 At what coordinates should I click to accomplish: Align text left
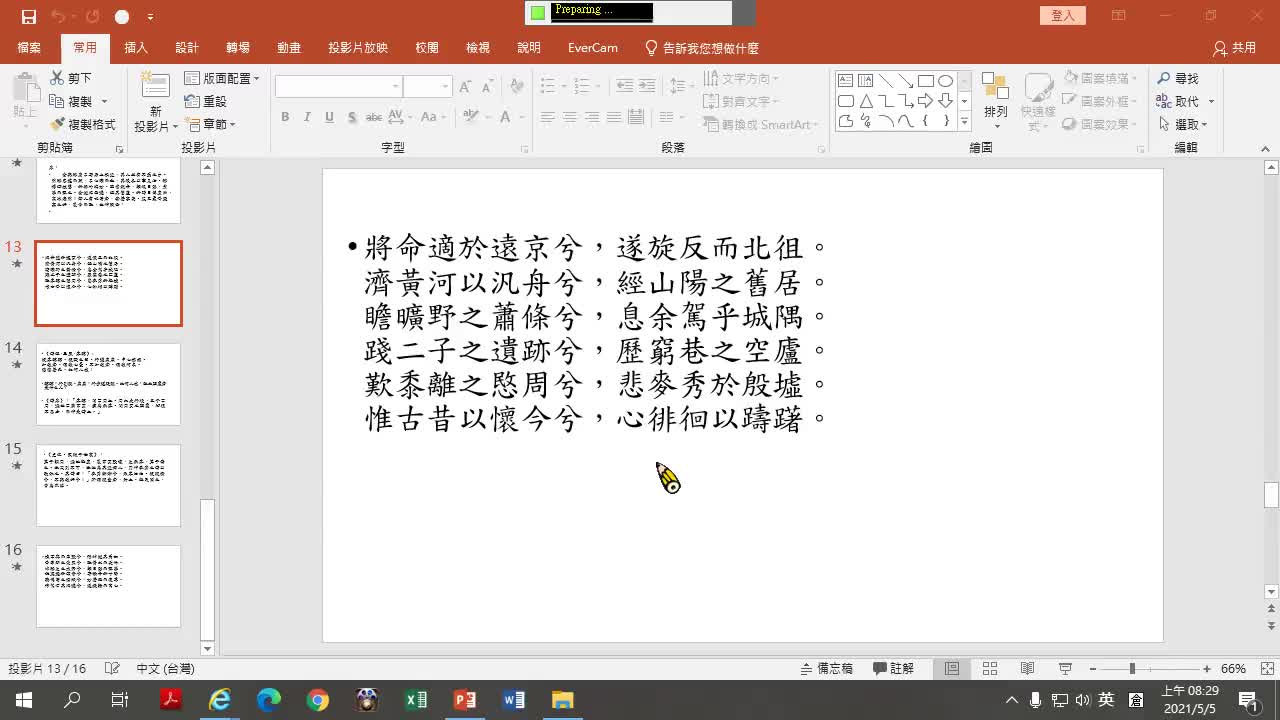point(548,117)
